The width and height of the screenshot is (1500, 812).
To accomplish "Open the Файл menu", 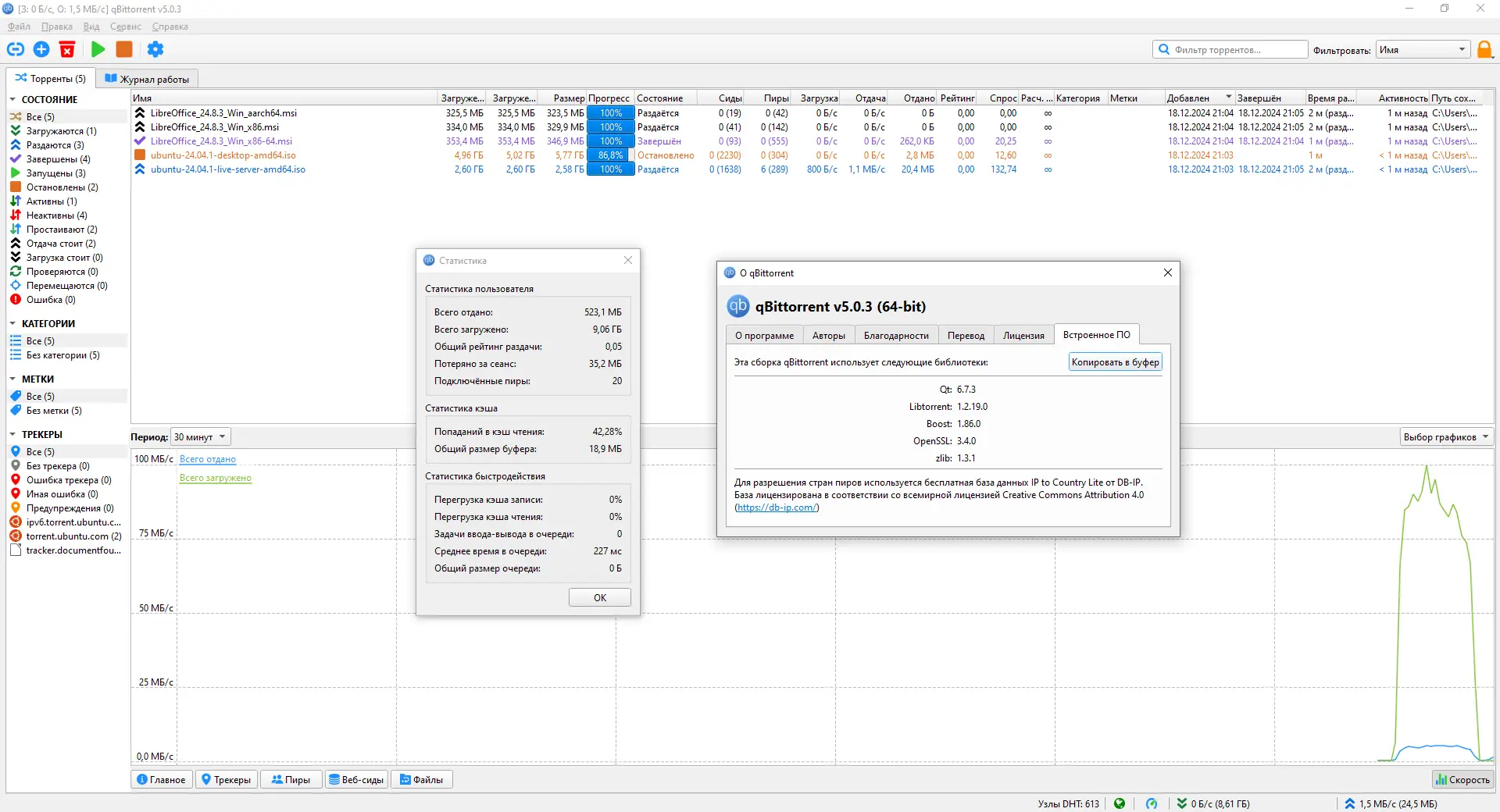I will [20, 27].
